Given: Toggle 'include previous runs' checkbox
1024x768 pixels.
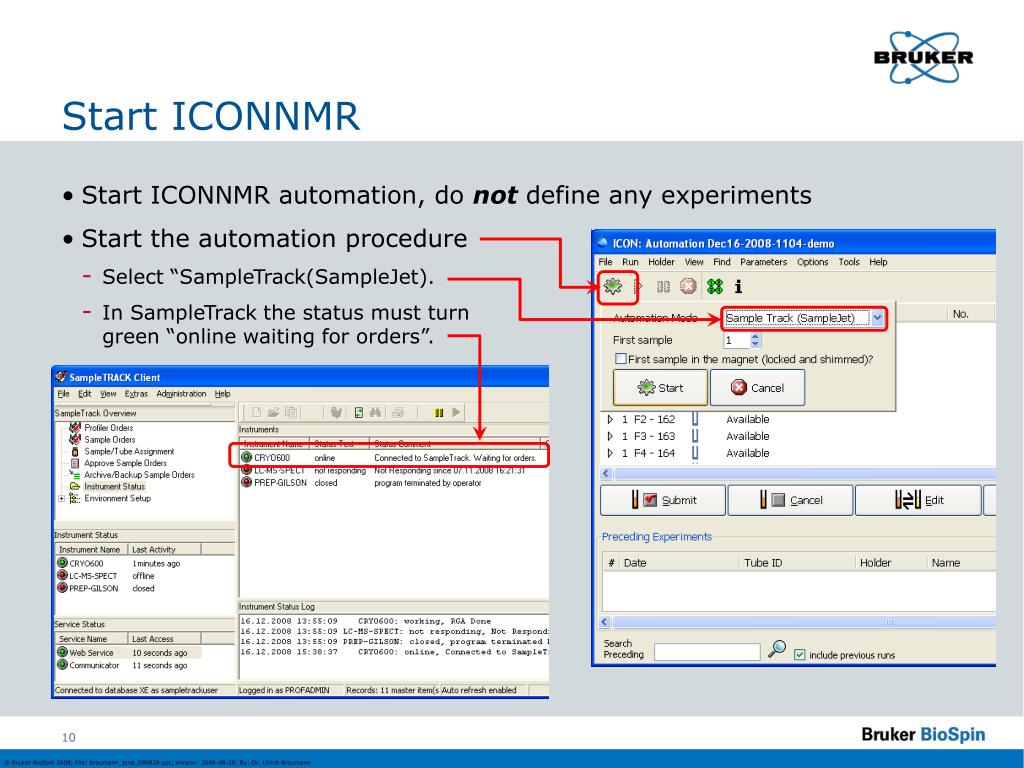Looking at the screenshot, I should pos(800,654).
